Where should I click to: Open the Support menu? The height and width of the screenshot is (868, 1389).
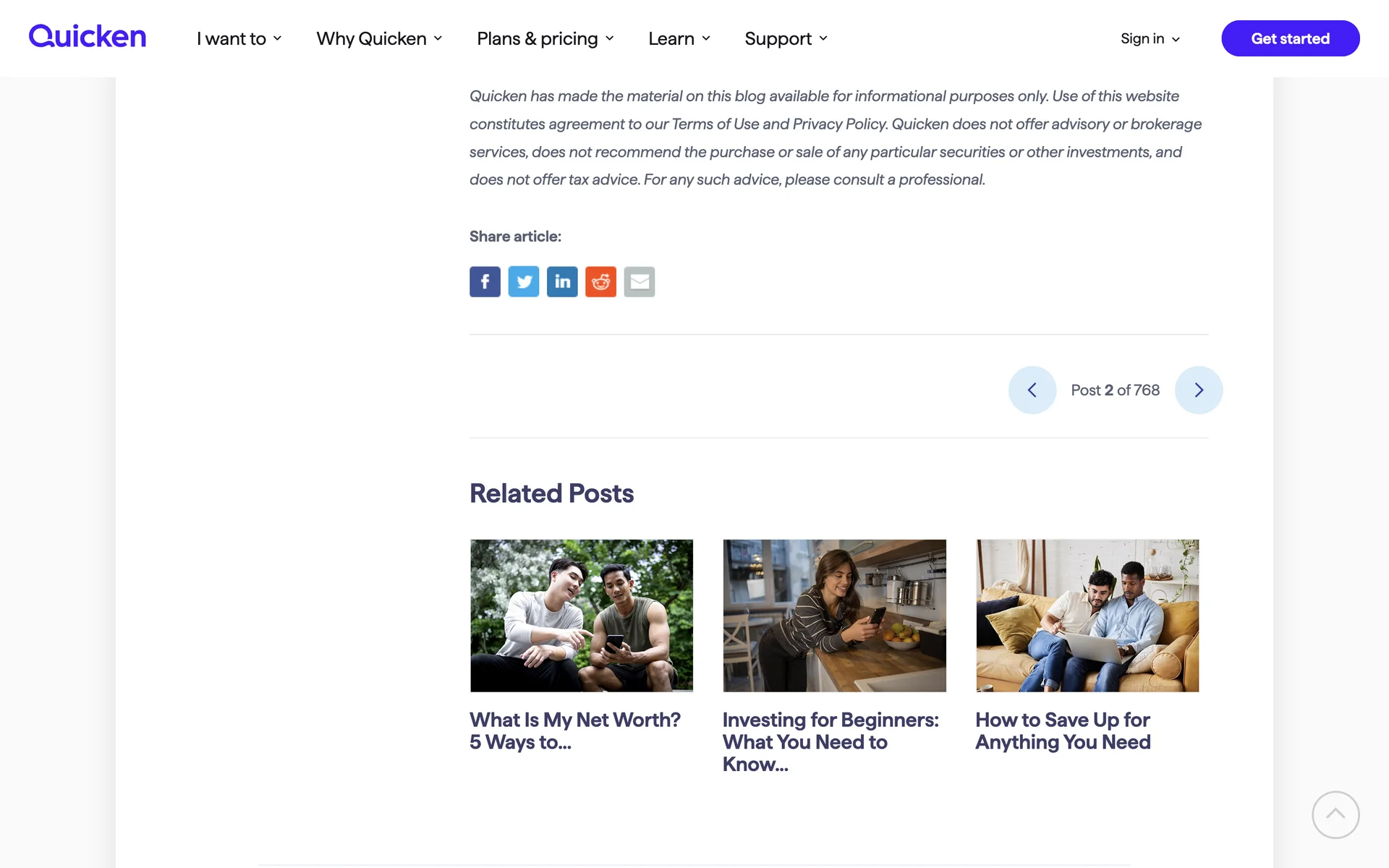coord(786,38)
